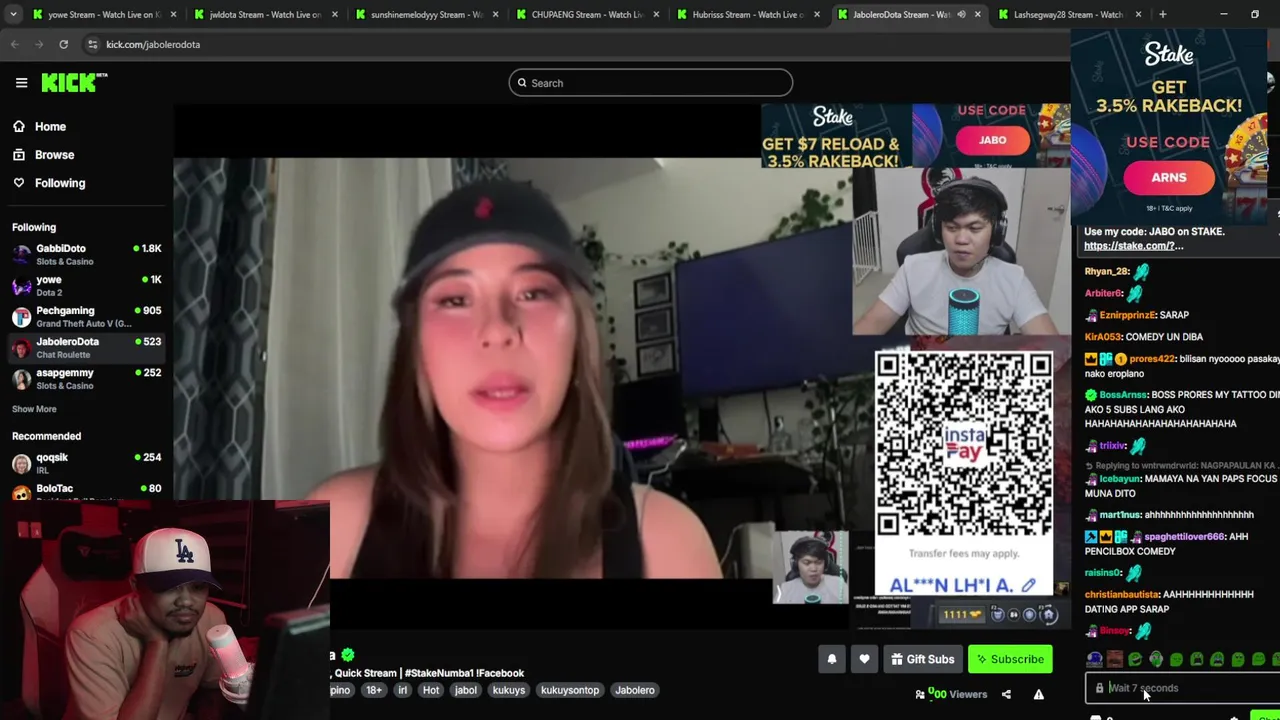Open yowe channel in Following list

click(x=86, y=285)
